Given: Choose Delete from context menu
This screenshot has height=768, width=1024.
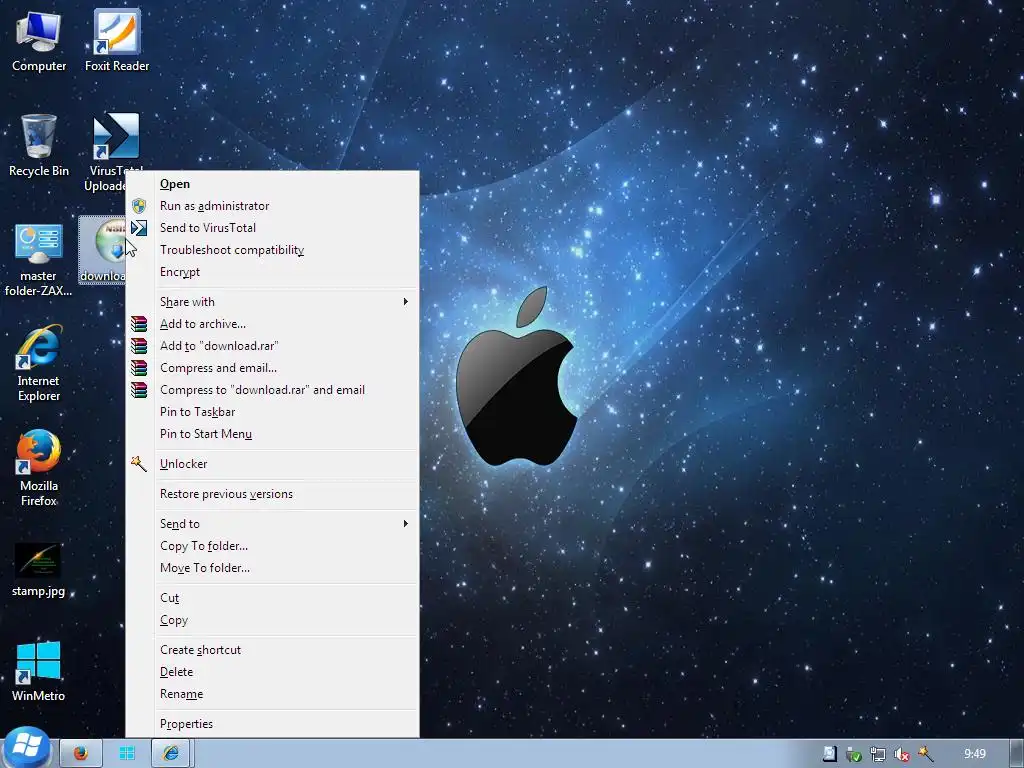Looking at the screenshot, I should point(272,672).
